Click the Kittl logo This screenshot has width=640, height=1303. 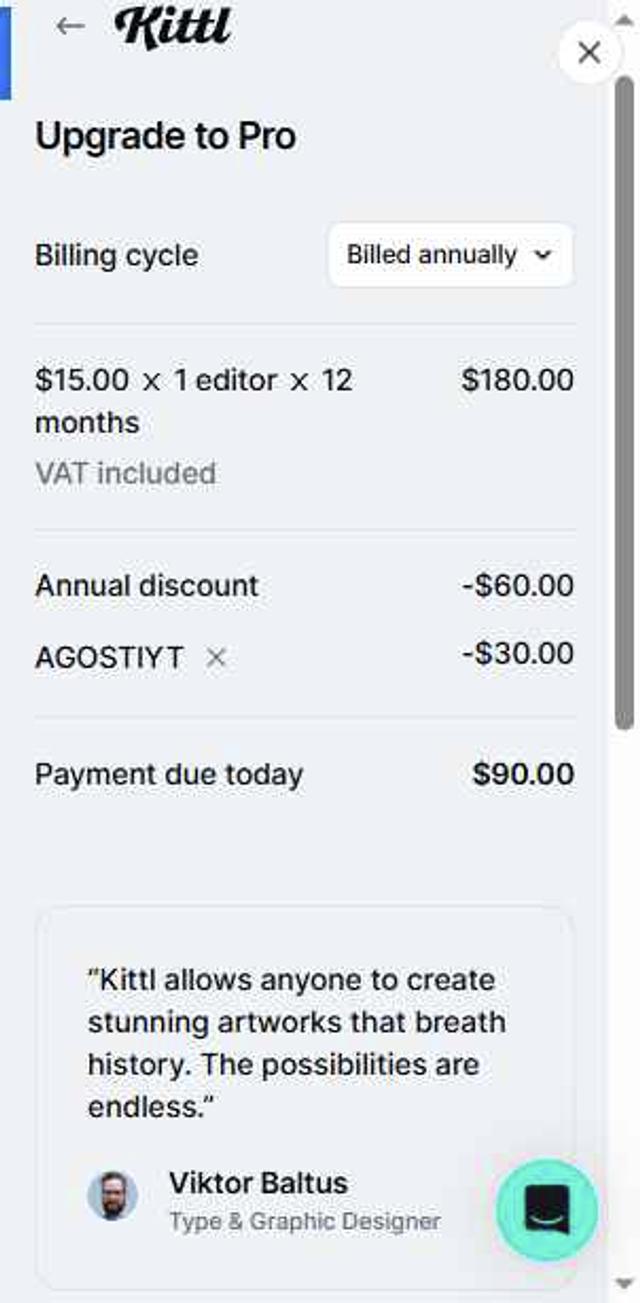click(x=173, y=28)
